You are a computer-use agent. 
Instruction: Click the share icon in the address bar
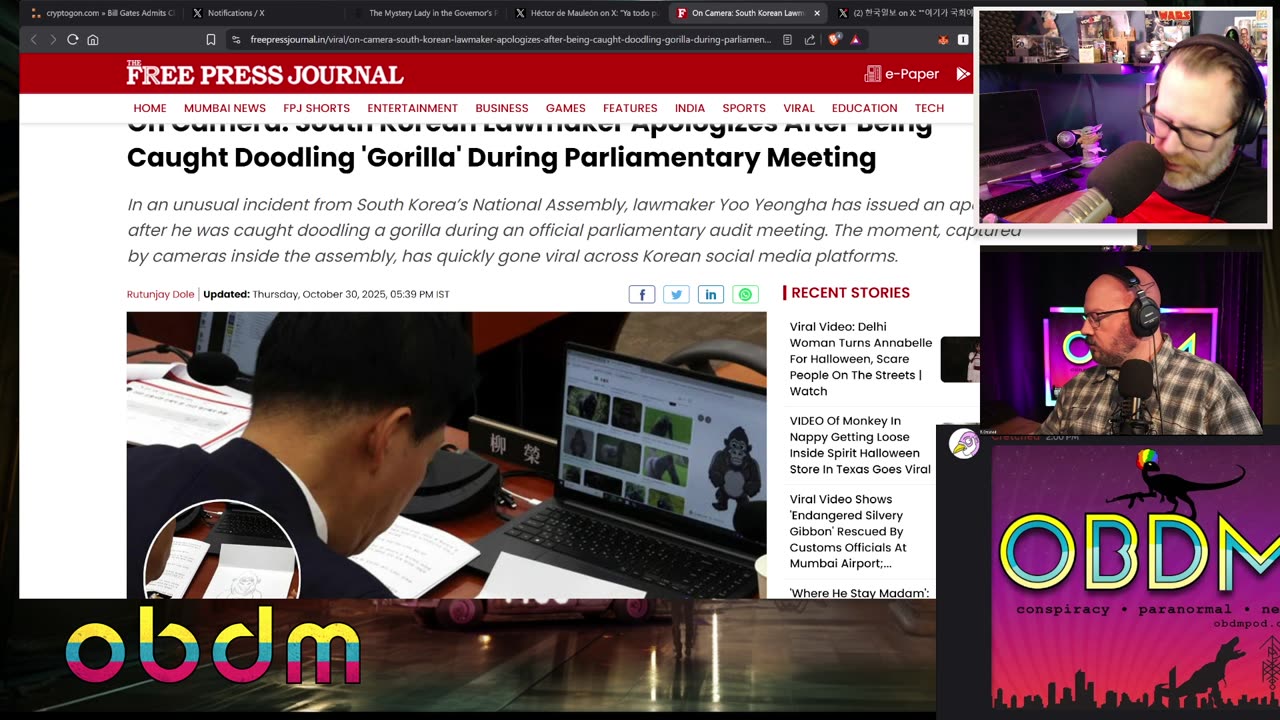click(809, 40)
